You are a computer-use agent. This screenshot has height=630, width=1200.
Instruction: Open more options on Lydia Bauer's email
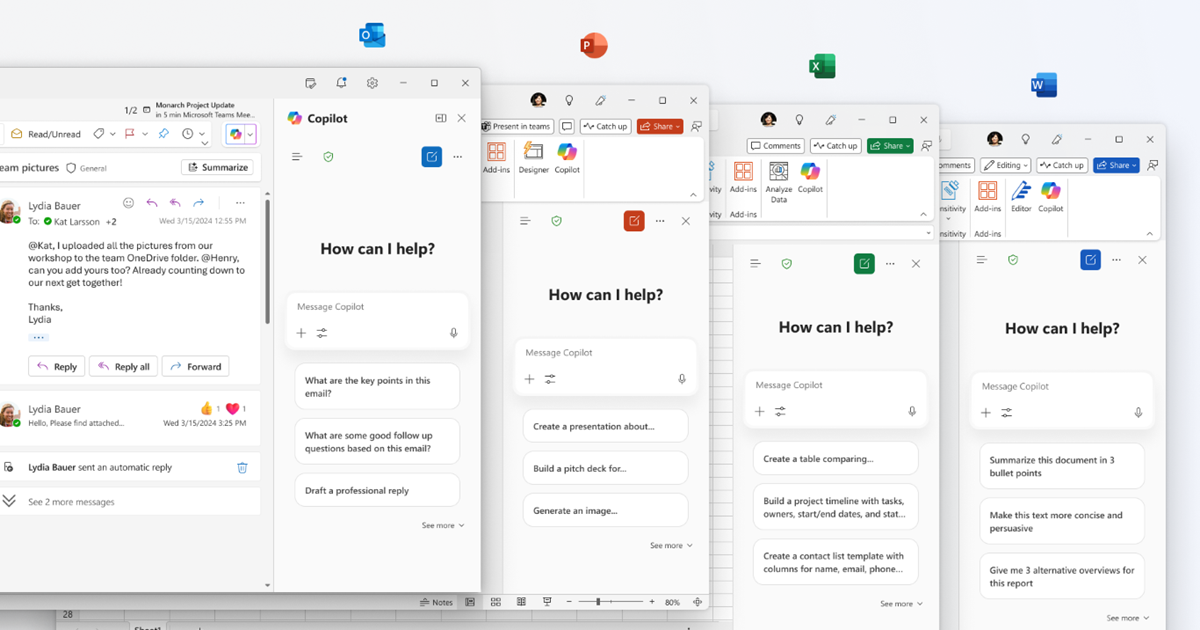coord(239,203)
